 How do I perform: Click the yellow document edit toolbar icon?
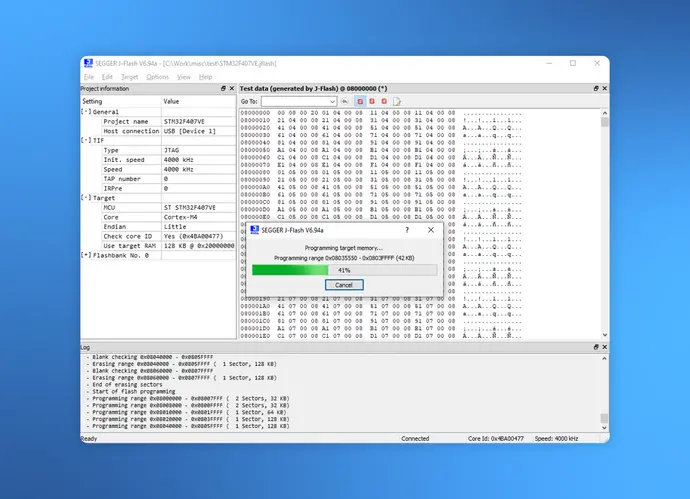point(397,101)
